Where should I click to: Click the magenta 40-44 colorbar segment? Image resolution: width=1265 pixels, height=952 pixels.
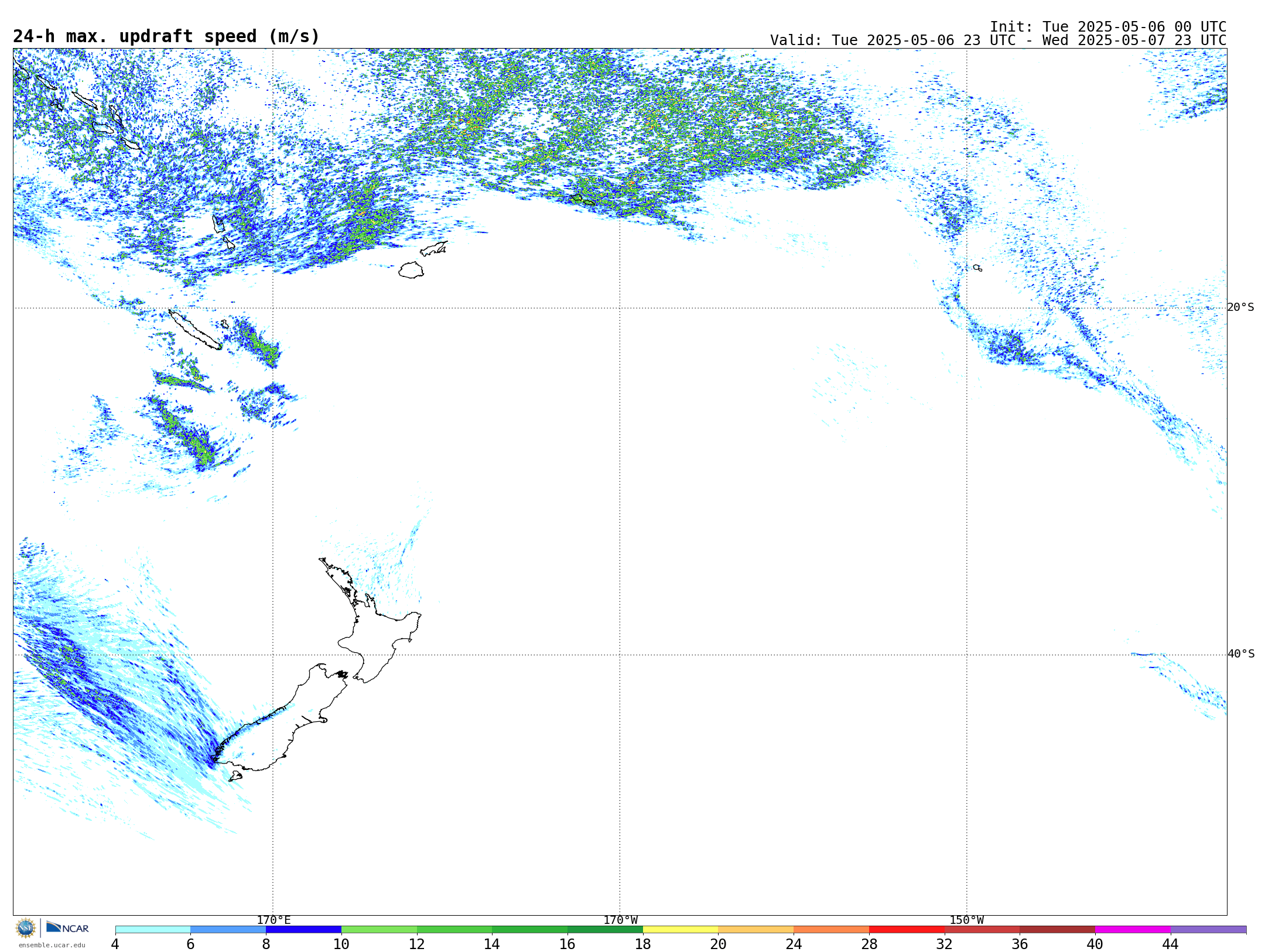click(1133, 930)
